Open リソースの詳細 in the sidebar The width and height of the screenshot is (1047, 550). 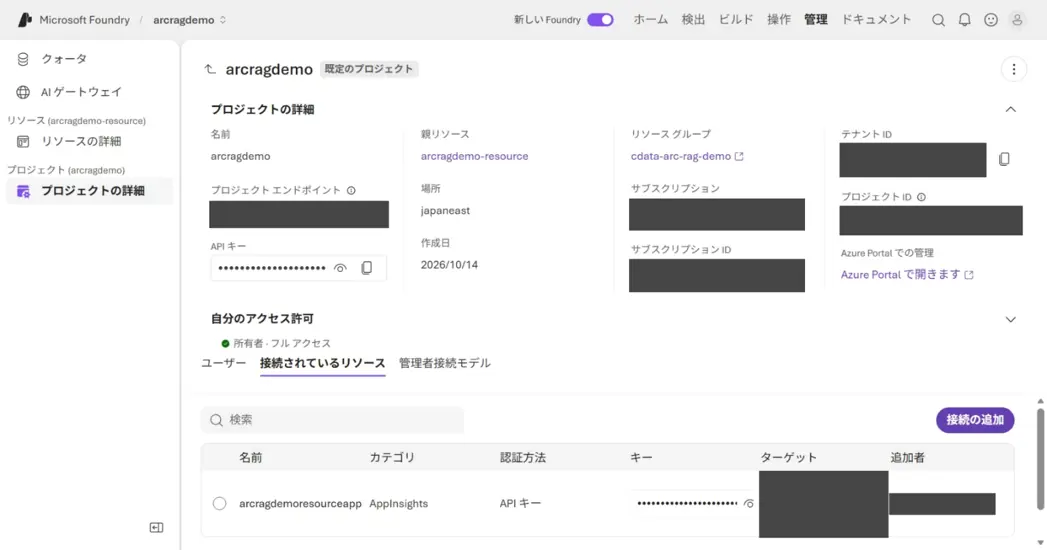pyautogui.click(x=89, y=142)
